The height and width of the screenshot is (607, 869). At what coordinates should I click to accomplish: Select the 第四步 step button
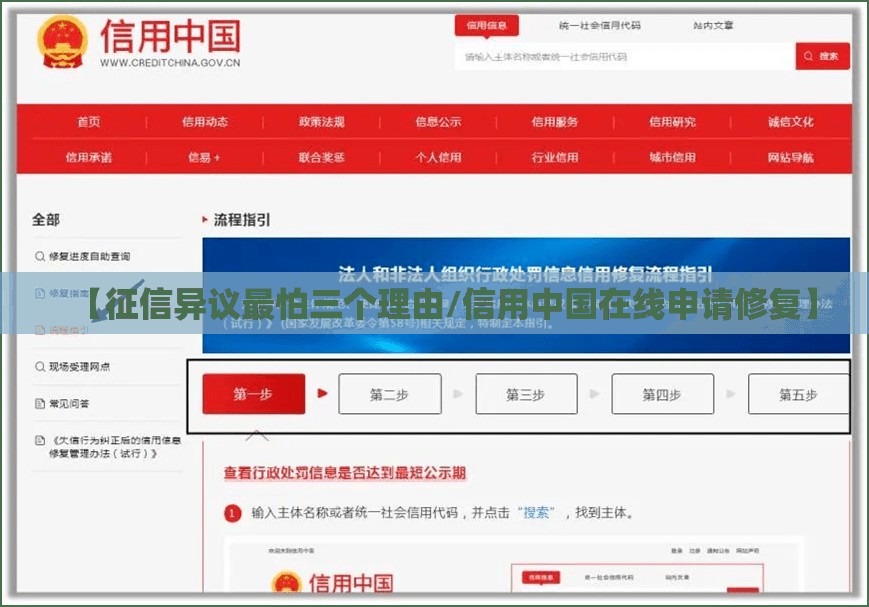pos(662,394)
